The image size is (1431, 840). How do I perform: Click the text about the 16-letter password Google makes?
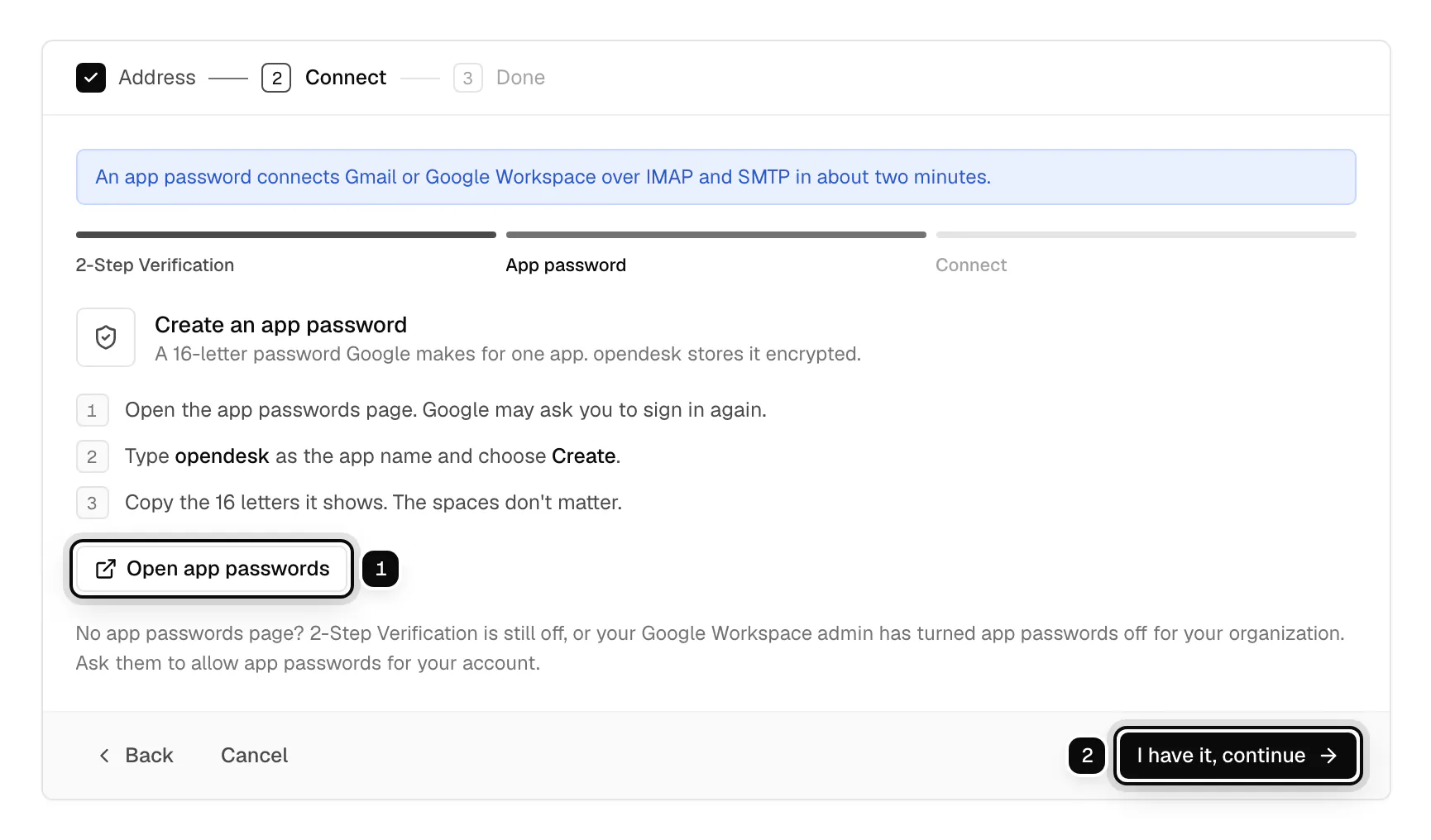coord(508,354)
